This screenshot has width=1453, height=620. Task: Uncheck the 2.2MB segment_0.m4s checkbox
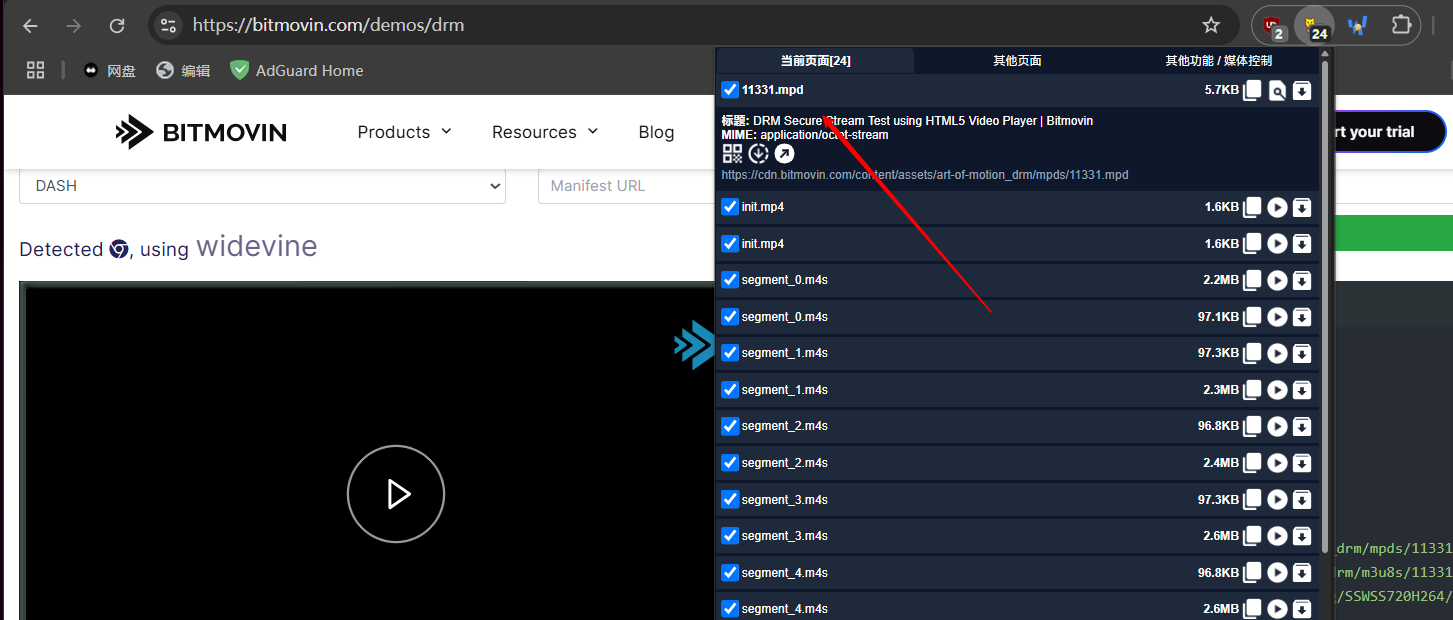pos(730,280)
